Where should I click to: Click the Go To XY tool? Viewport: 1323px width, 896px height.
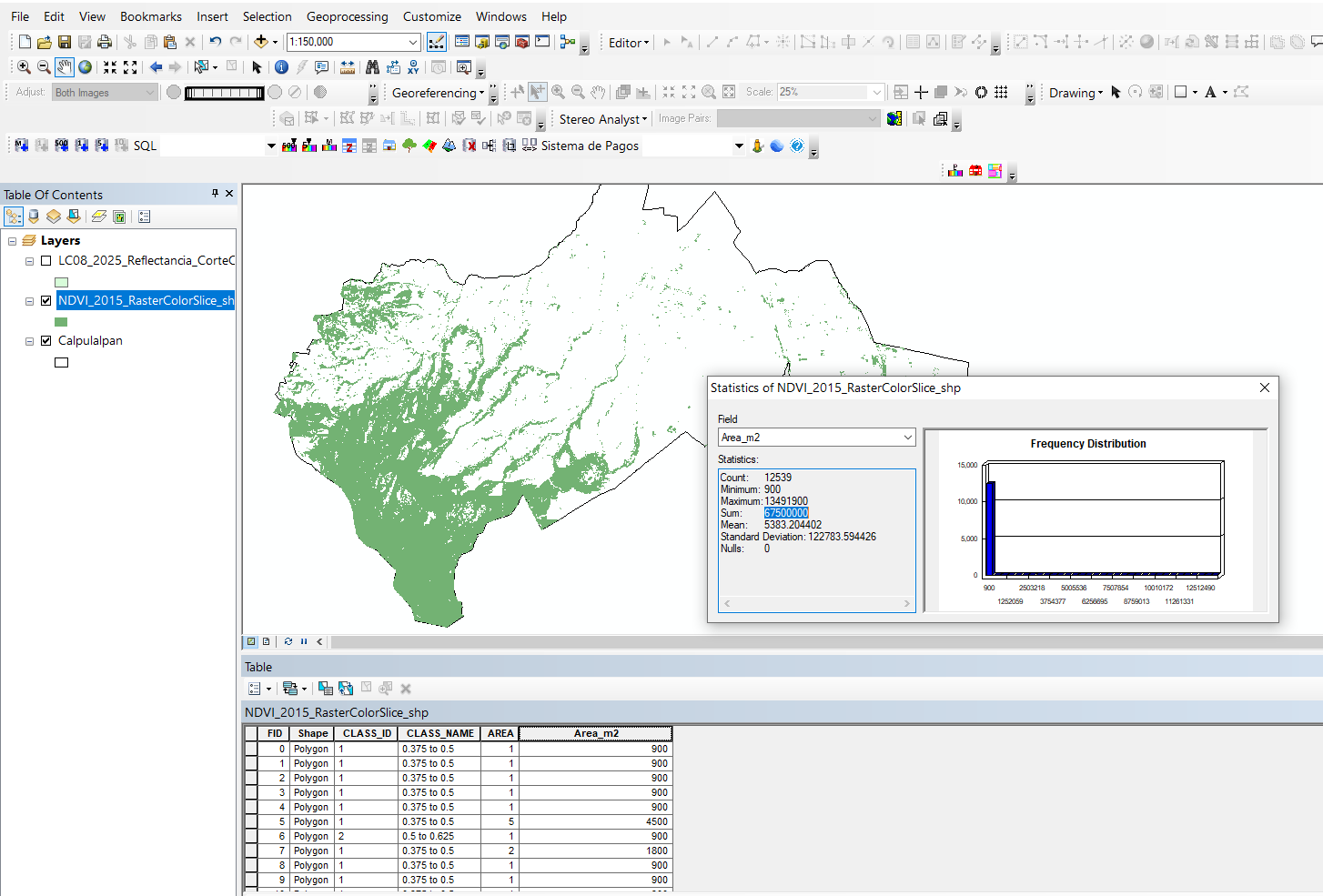point(414,67)
